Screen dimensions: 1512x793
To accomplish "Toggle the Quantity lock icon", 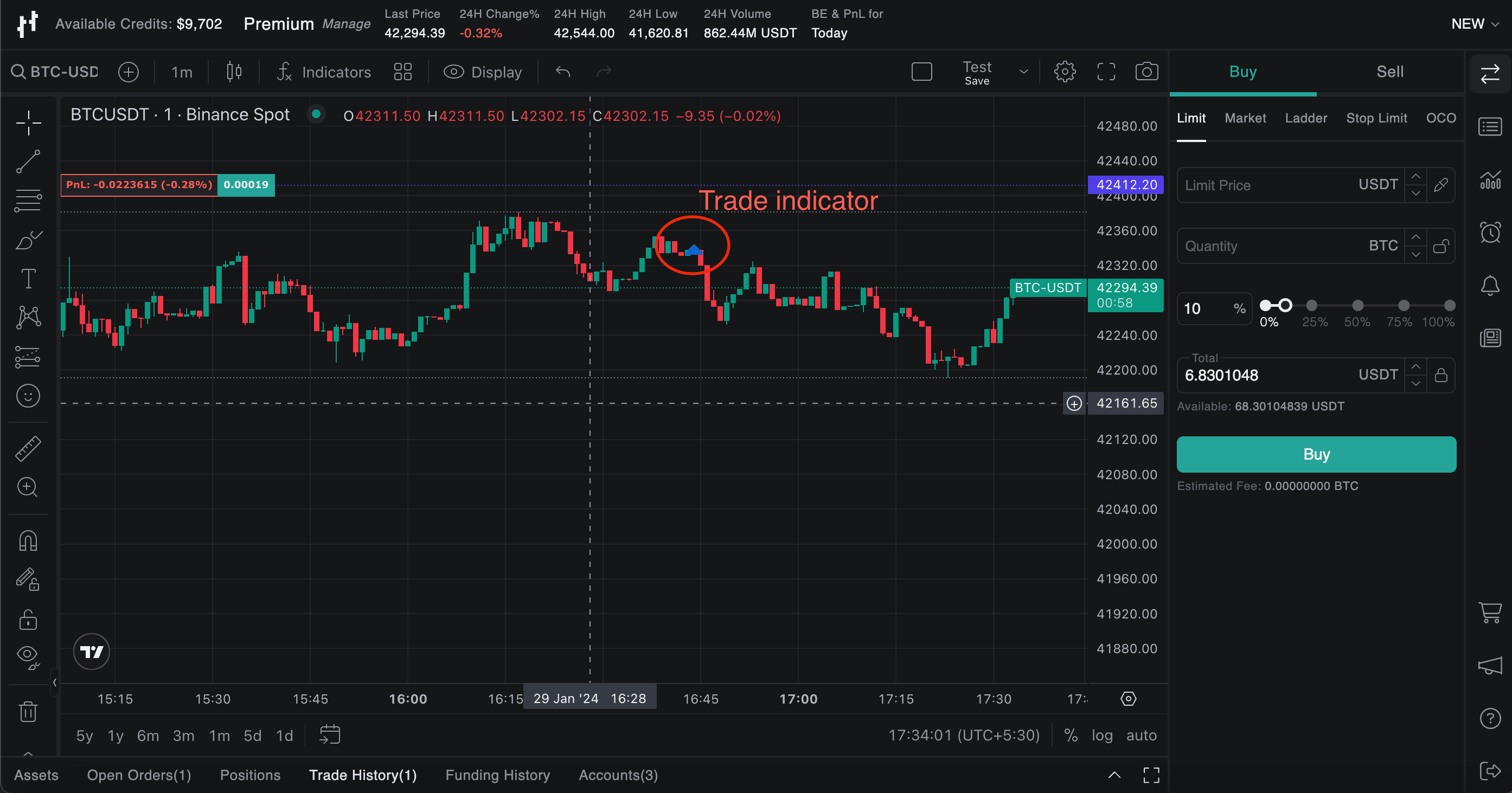I will coord(1441,246).
